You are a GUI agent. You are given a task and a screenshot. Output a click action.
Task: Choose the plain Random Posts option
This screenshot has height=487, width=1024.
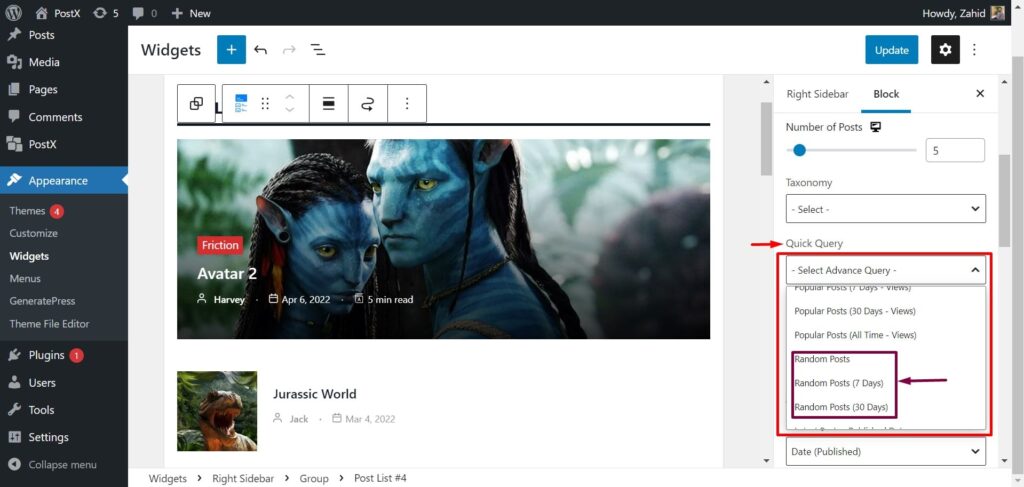point(822,359)
